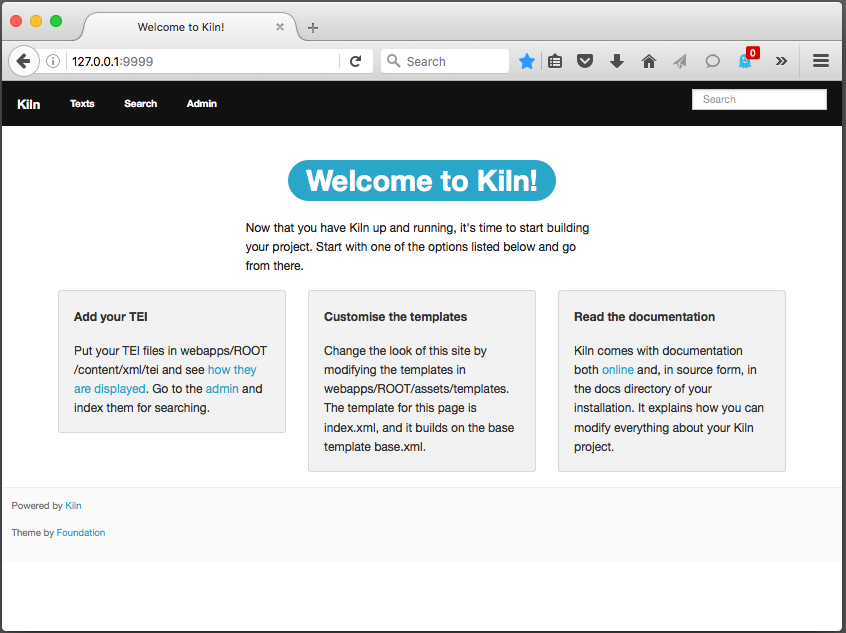Maximize the window with green button
The width and height of the screenshot is (846, 633).
coord(56,21)
